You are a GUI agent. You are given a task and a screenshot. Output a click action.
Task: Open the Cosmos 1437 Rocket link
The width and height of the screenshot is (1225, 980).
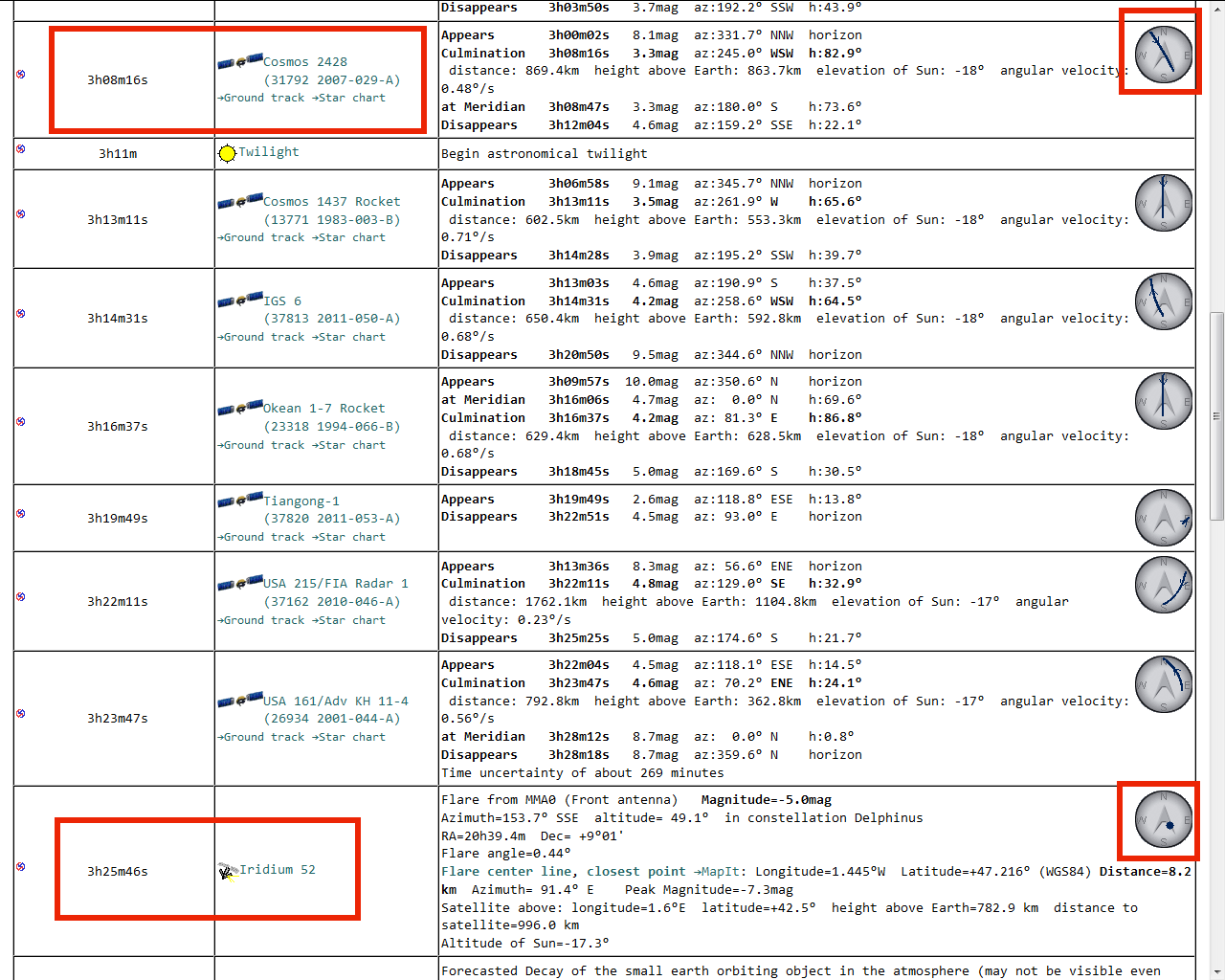pyautogui.click(x=331, y=202)
